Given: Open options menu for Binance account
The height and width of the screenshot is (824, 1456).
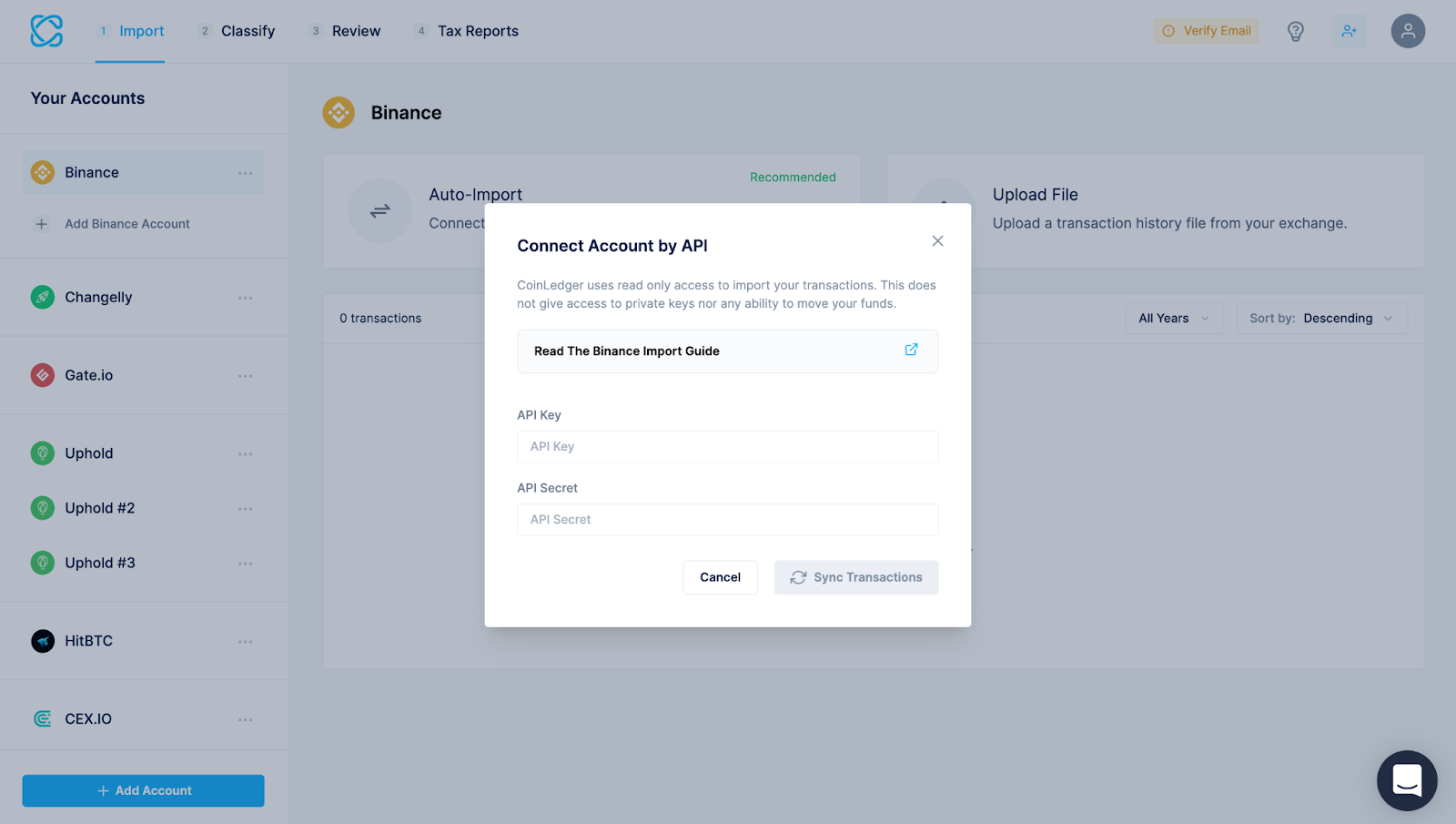Looking at the screenshot, I should pyautogui.click(x=246, y=173).
